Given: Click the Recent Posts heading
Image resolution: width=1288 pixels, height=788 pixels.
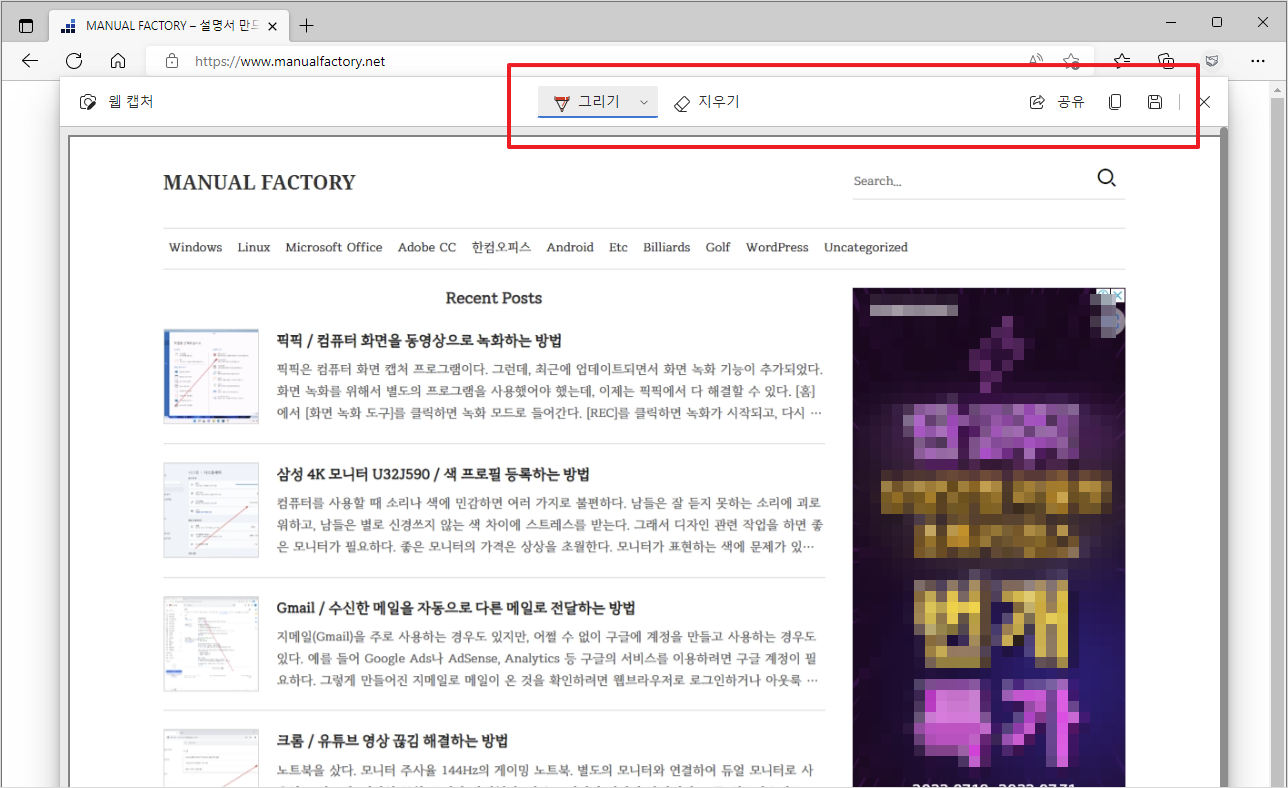Looking at the screenshot, I should pyautogui.click(x=494, y=298).
